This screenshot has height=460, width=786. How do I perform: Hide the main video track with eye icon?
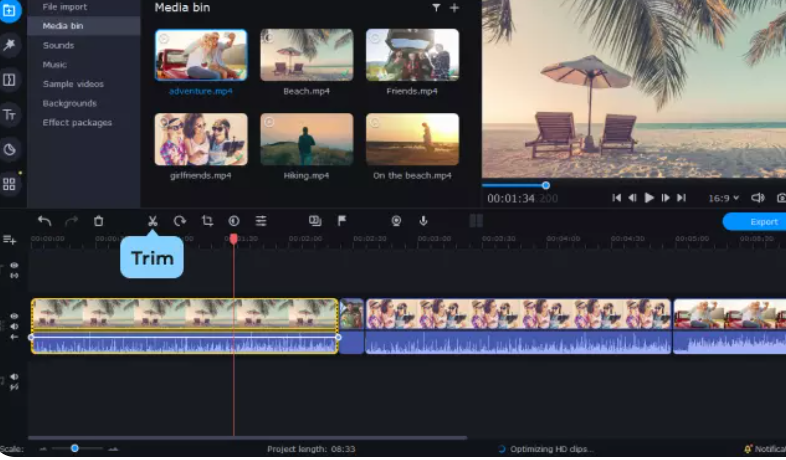click(14, 316)
